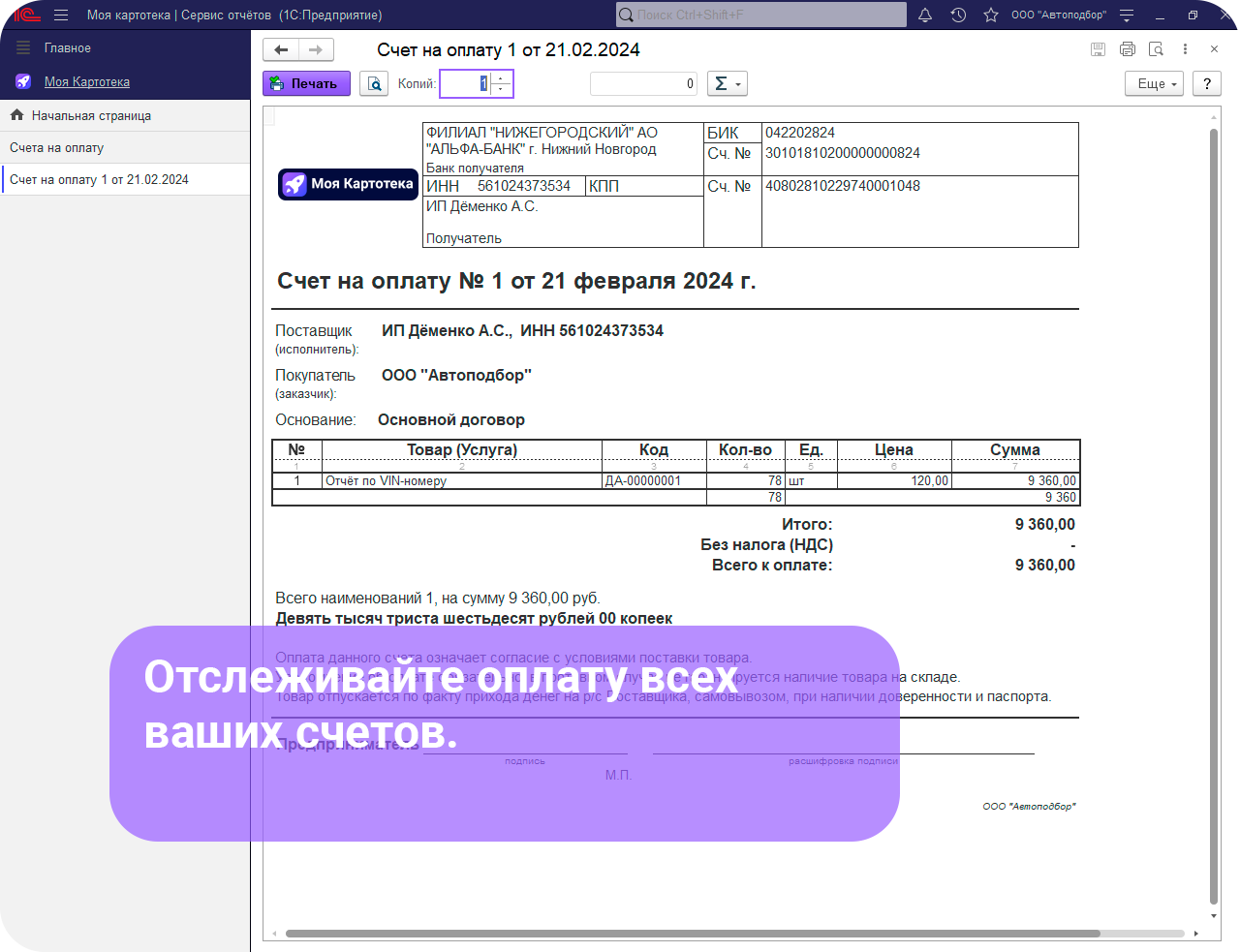
Task: Open the Sigma sum dropdown
Action: 728,83
